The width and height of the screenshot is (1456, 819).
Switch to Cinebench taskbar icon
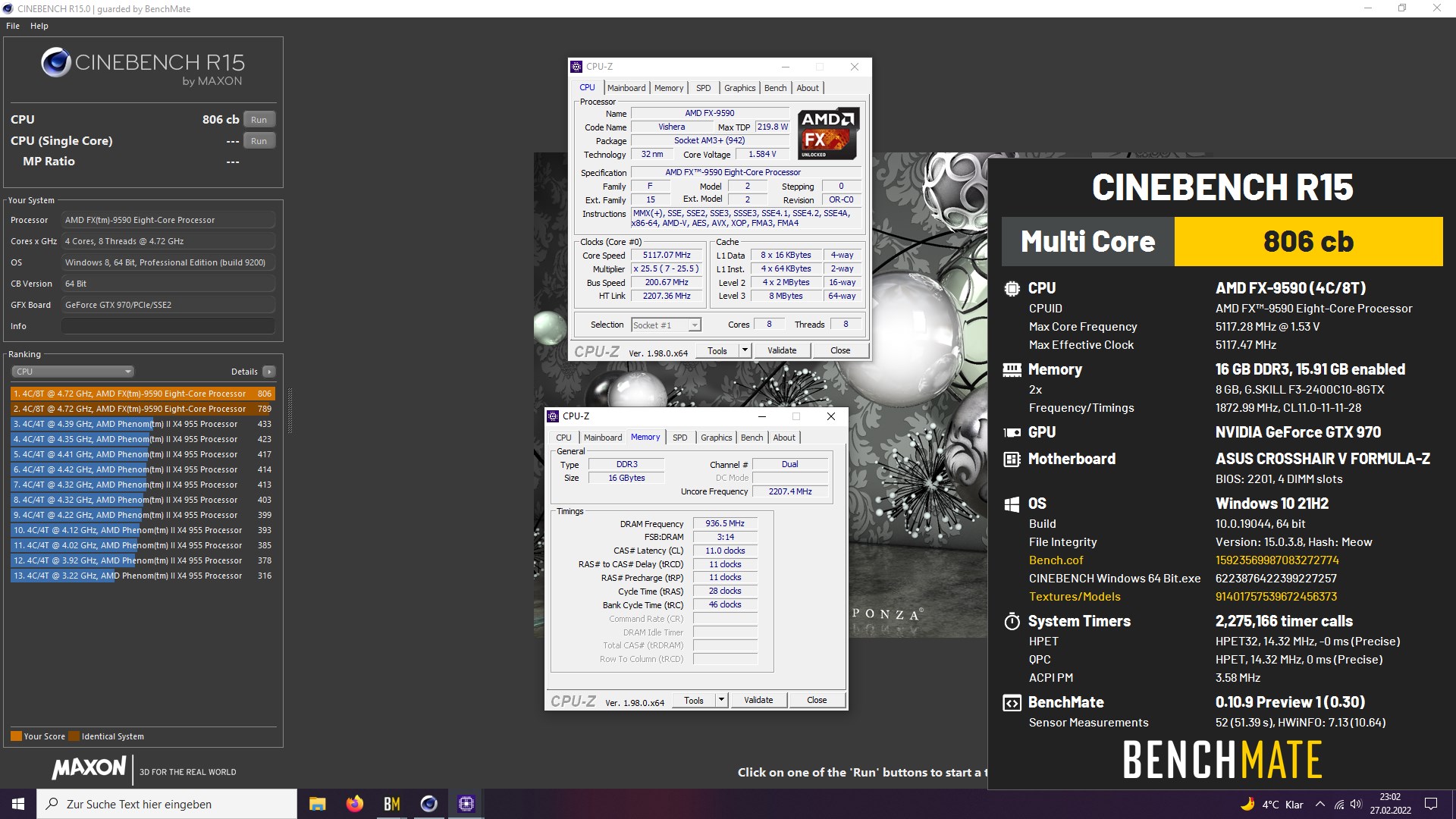pos(429,804)
